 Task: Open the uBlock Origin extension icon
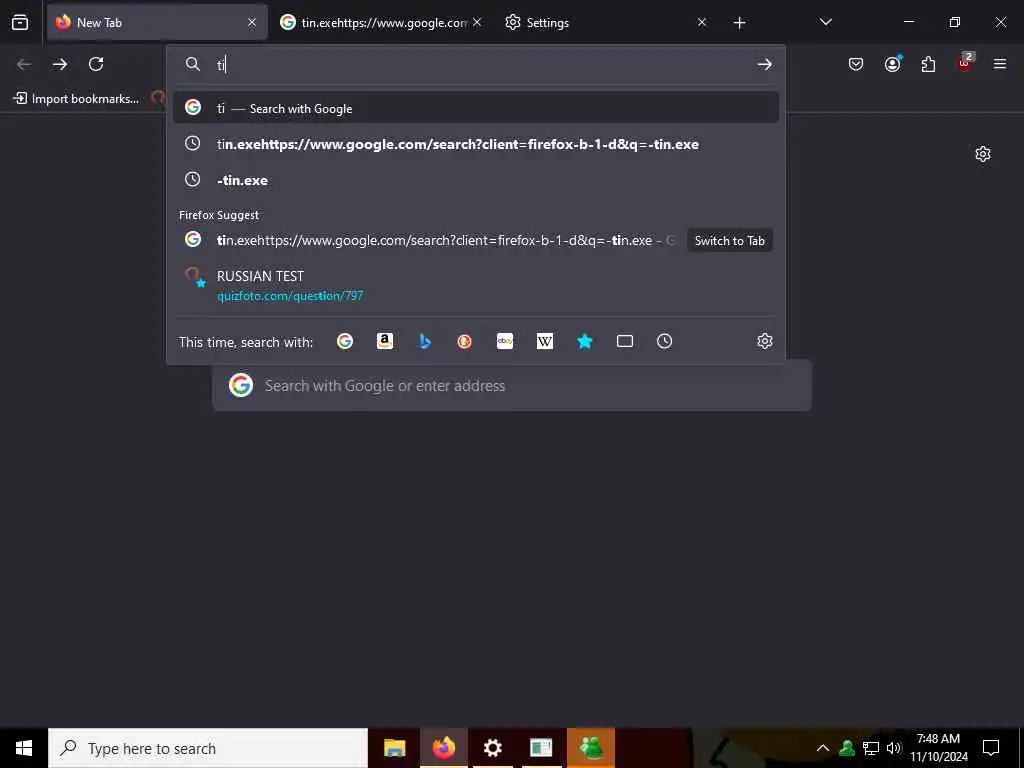[965, 63]
